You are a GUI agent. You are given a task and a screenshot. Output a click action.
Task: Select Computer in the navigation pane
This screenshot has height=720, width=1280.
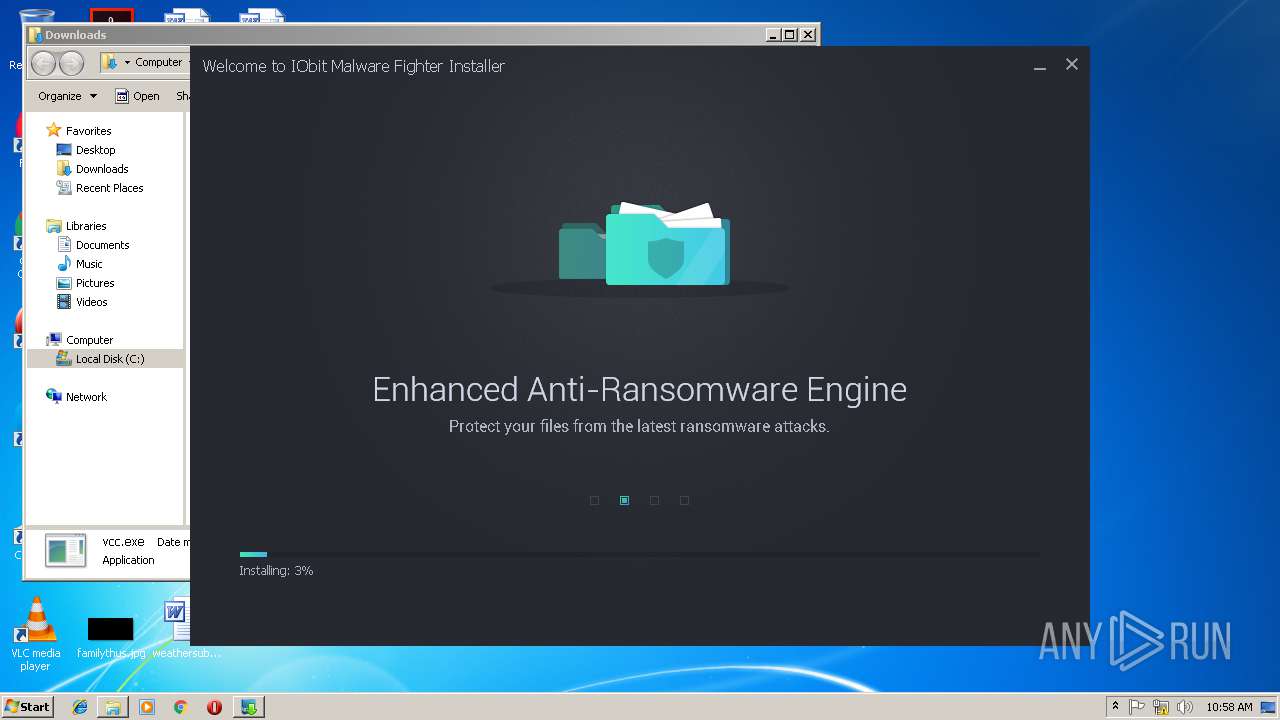click(89, 340)
